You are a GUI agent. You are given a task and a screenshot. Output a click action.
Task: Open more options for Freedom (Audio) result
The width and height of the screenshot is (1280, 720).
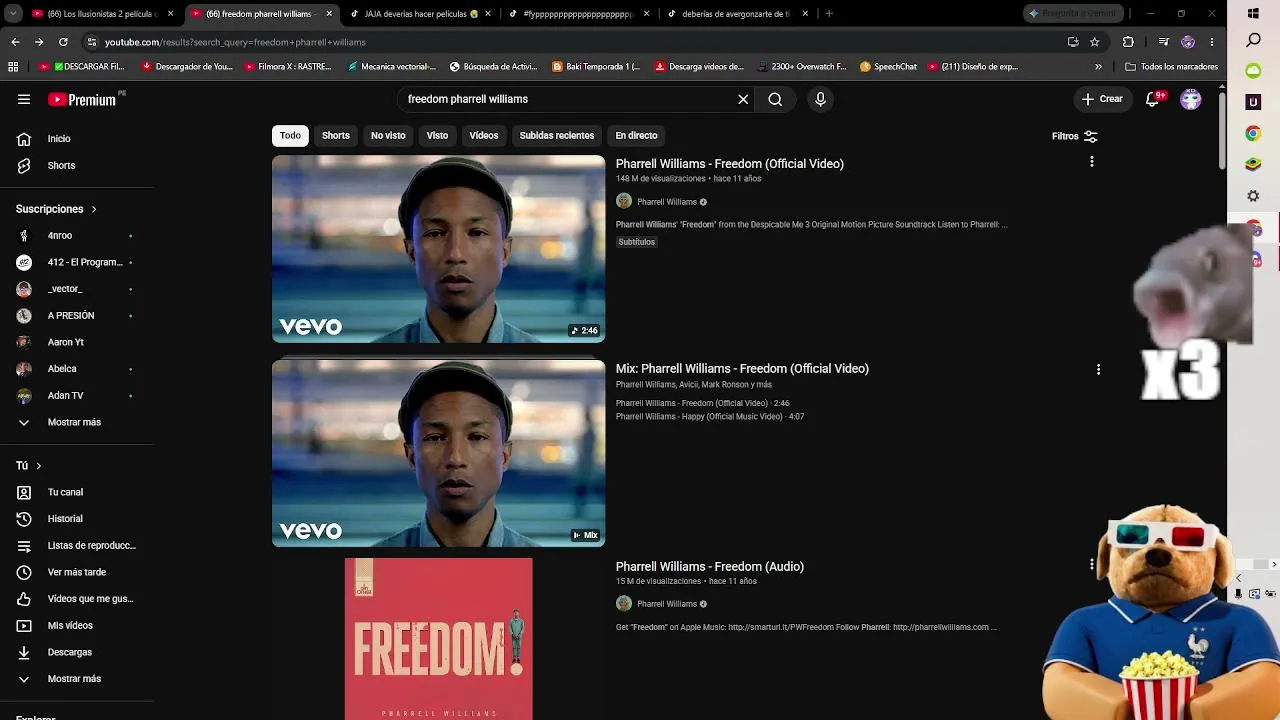tap(1092, 565)
